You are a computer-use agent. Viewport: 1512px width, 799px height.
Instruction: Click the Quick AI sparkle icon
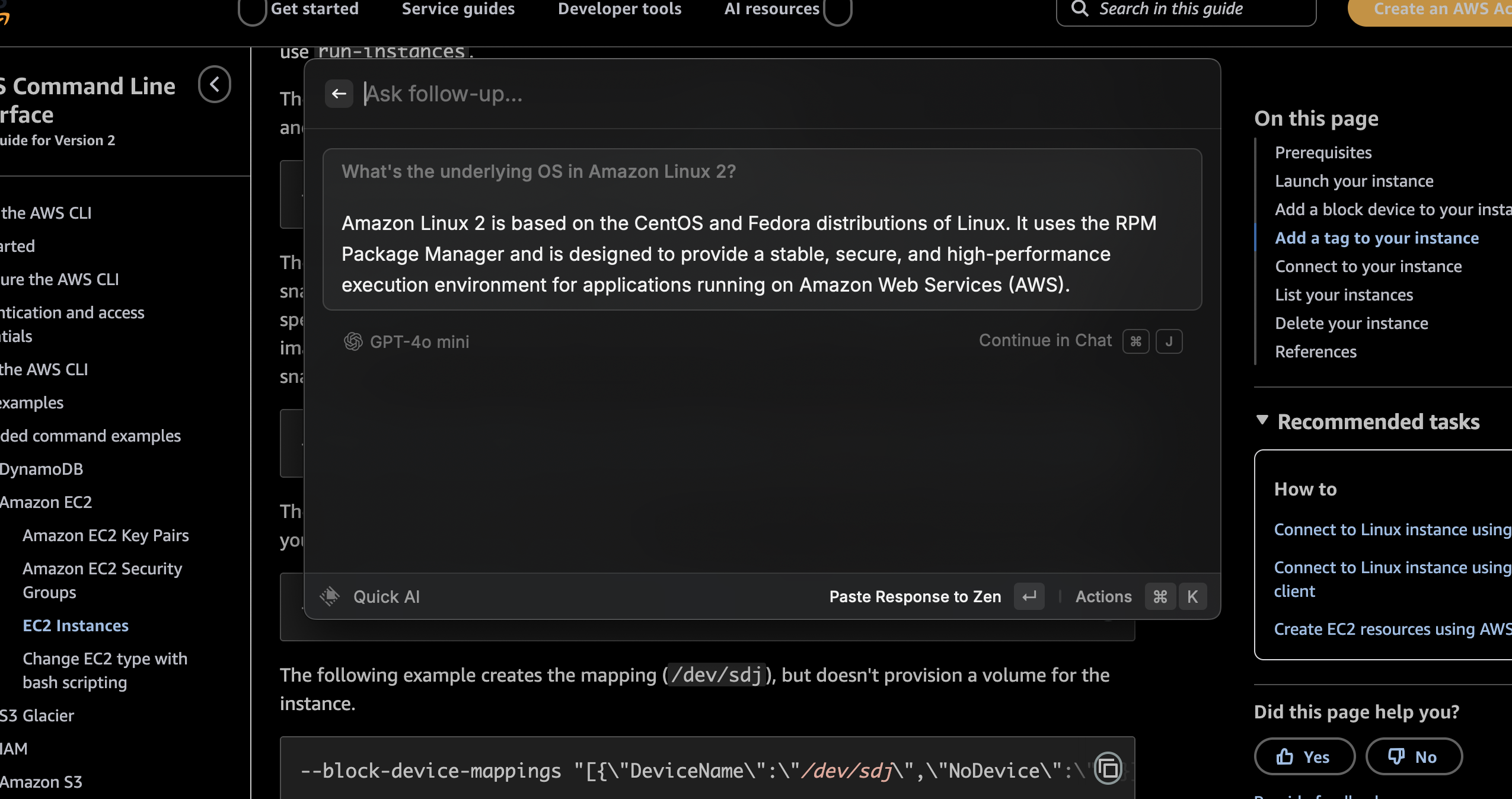coord(330,596)
